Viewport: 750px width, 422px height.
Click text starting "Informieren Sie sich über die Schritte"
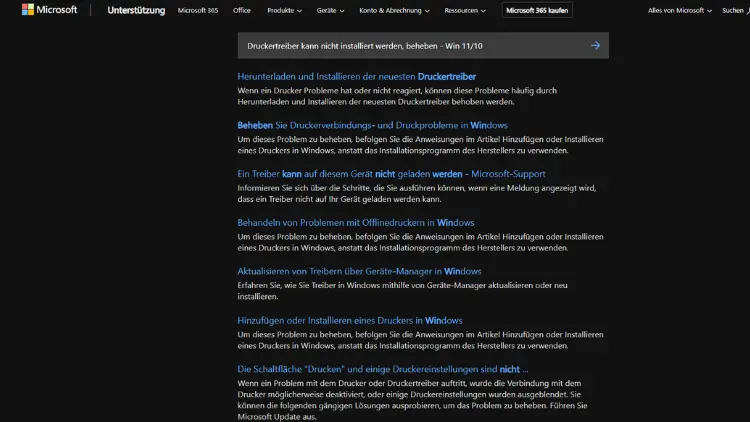(x=417, y=193)
